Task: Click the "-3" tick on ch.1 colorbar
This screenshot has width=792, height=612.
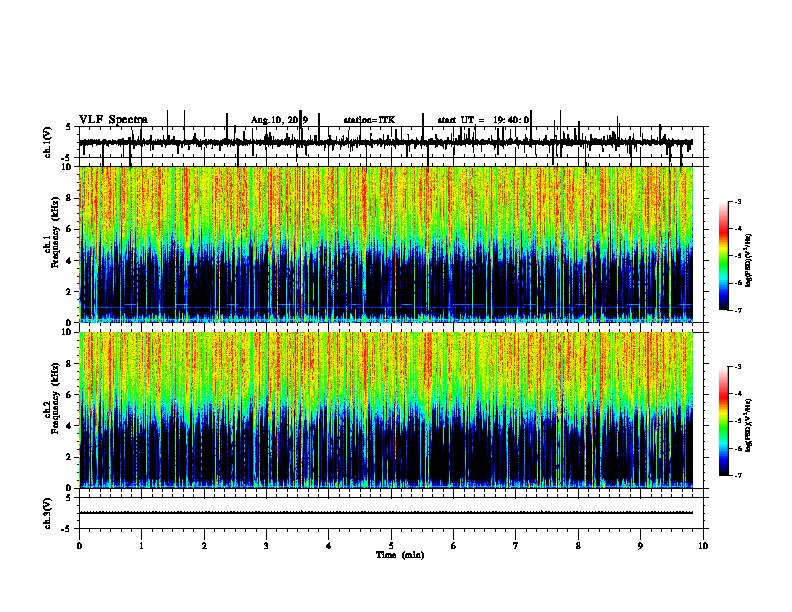Action: tap(738, 201)
